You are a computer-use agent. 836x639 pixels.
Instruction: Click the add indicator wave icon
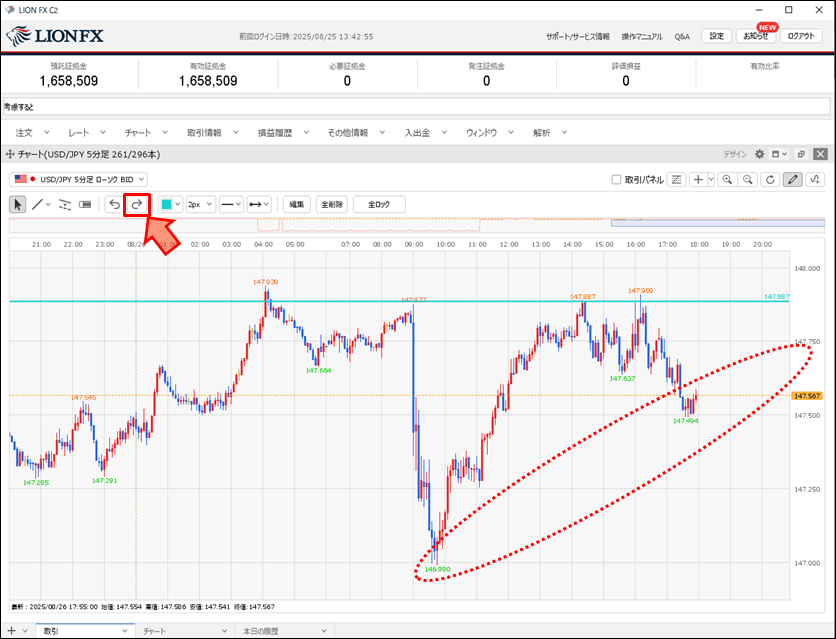(x=815, y=180)
